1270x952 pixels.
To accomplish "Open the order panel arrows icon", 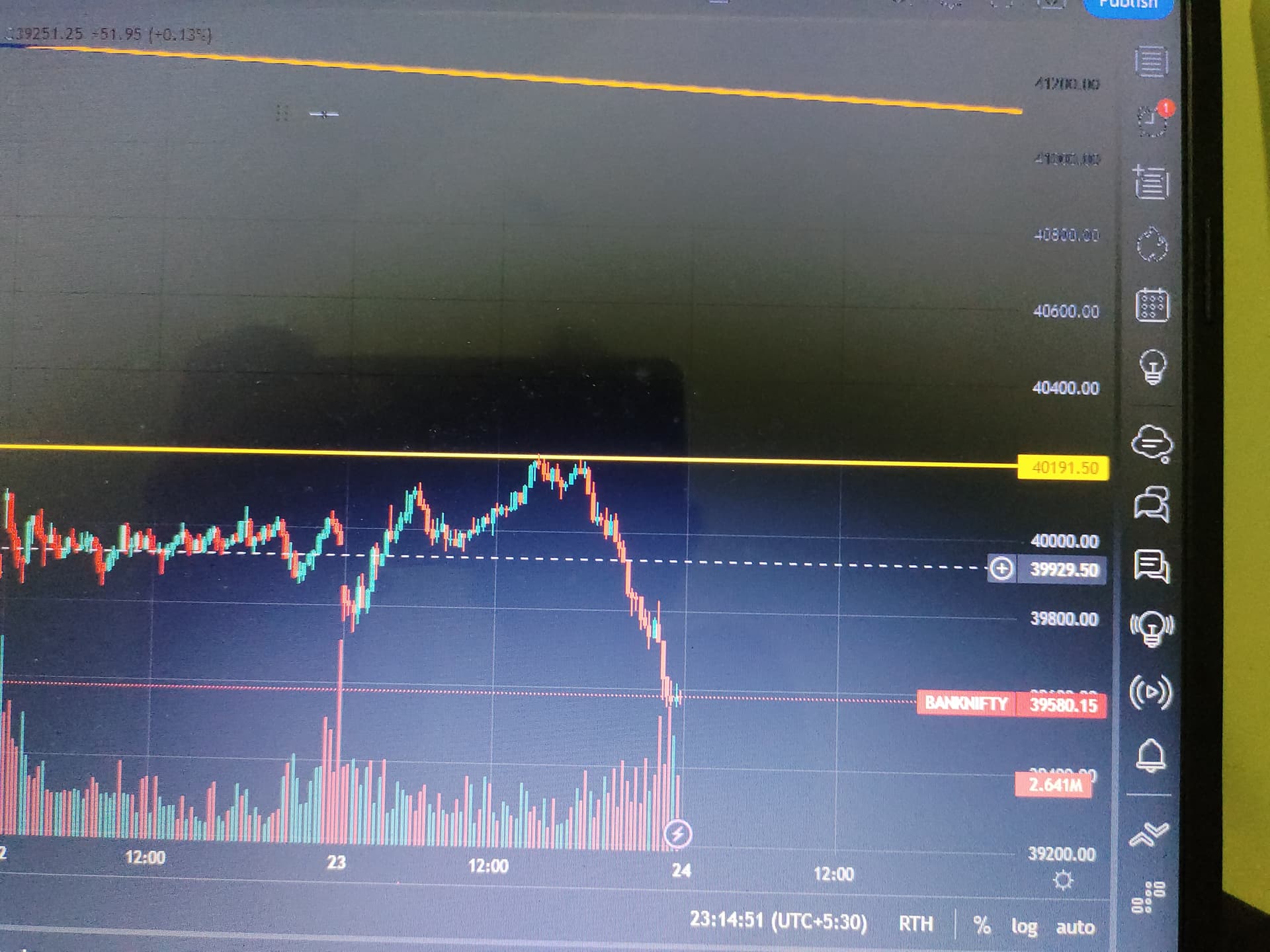I will click(1149, 835).
